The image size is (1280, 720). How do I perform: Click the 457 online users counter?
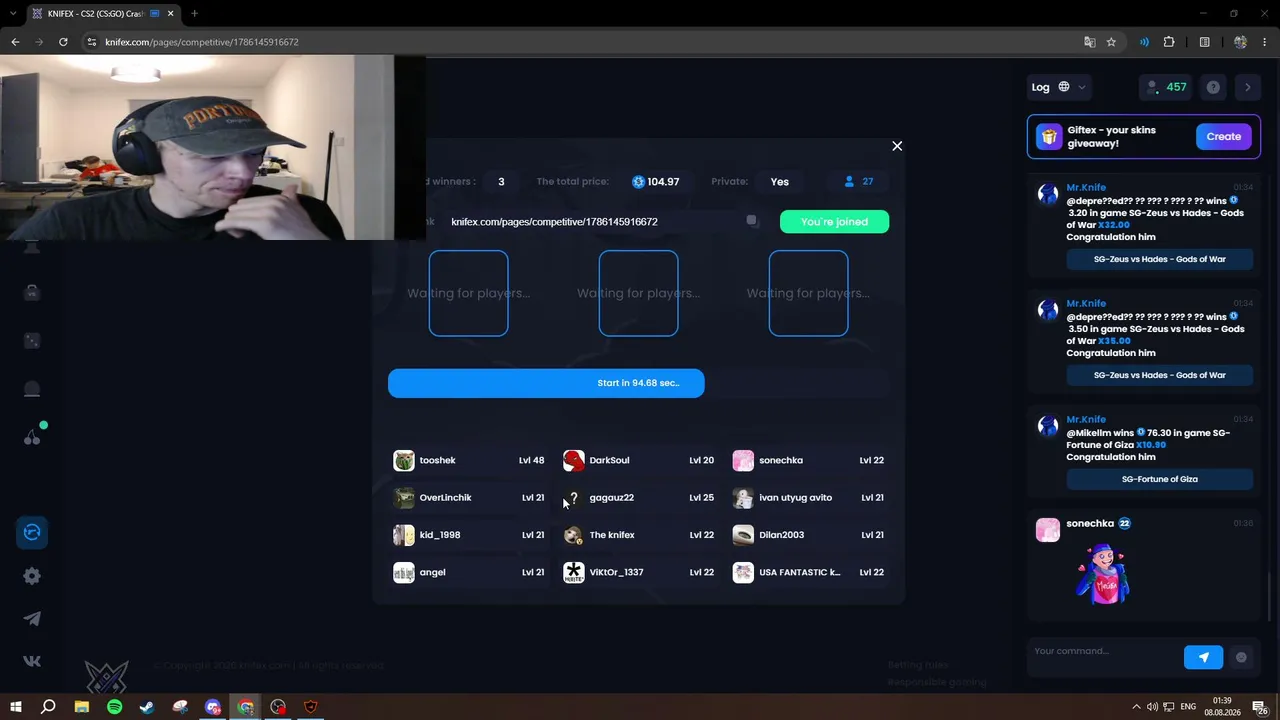pos(1166,87)
